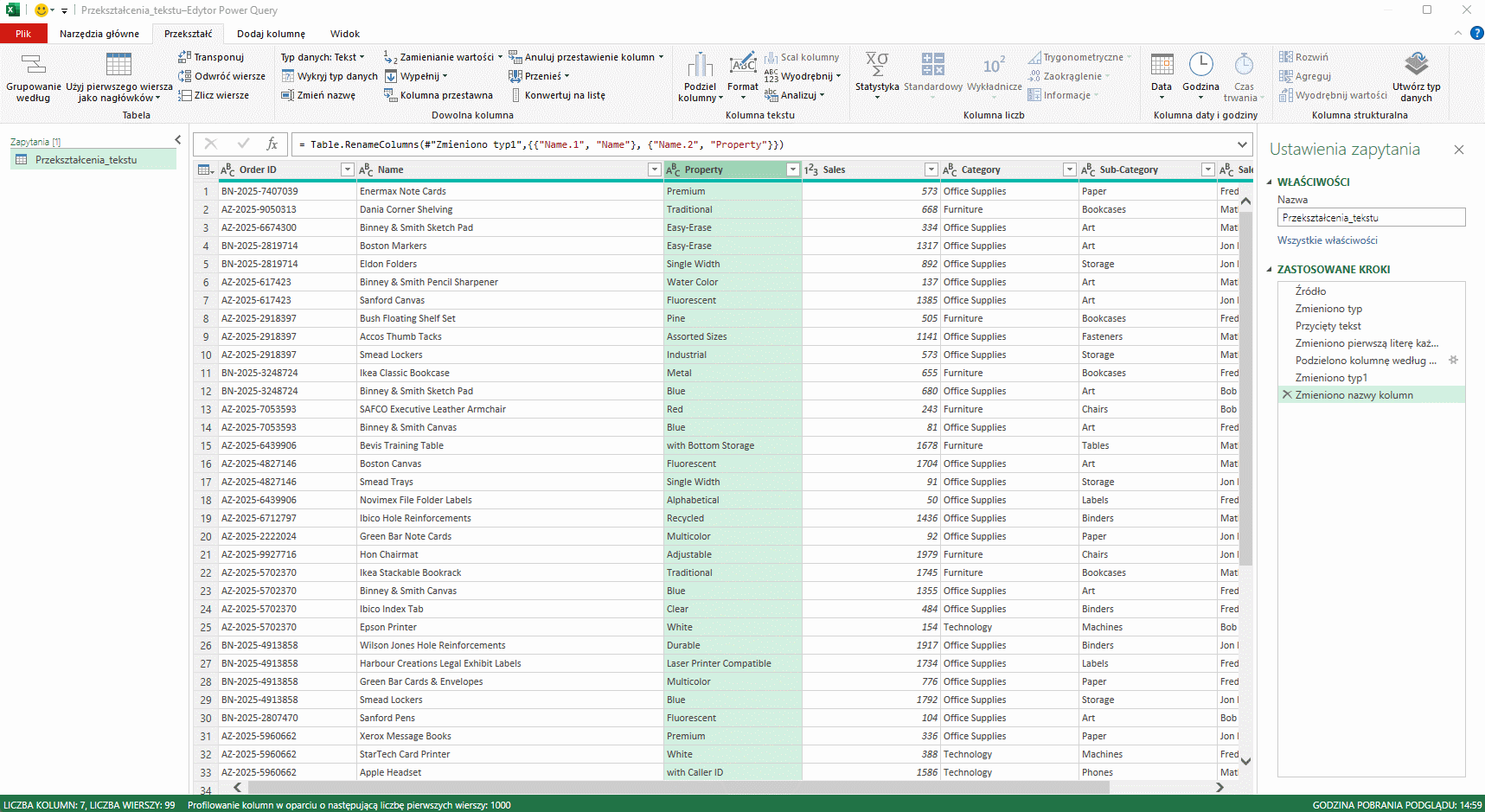The height and width of the screenshot is (812, 1485).
Task: Select the Name column header
Action: 509,169
